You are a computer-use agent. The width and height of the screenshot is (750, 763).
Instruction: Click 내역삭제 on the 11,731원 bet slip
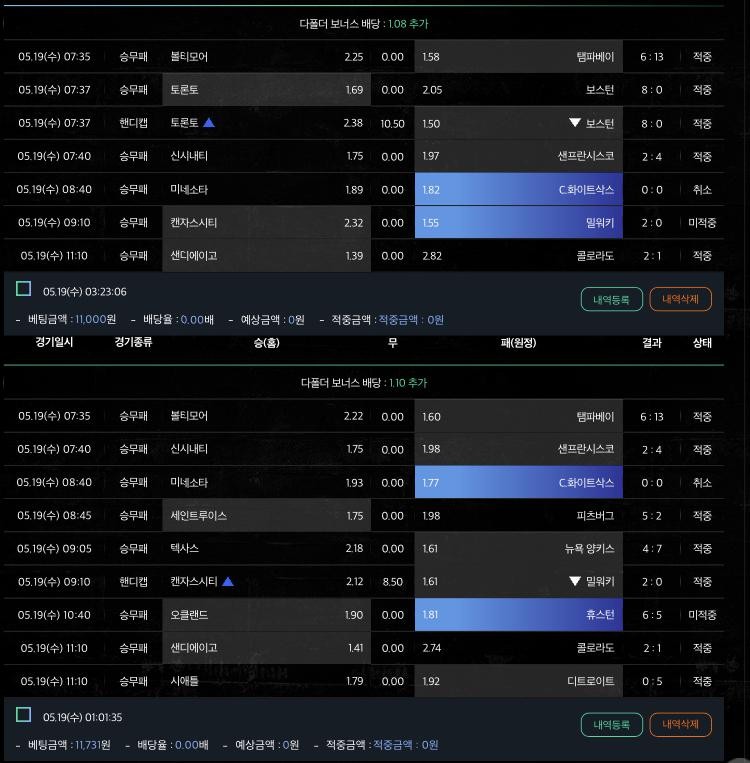pos(680,725)
